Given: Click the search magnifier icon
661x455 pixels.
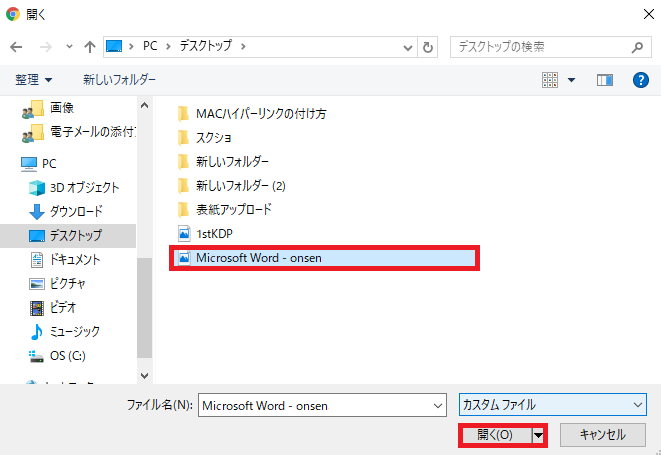Looking at the screenshot, I should tap(637, 47).
